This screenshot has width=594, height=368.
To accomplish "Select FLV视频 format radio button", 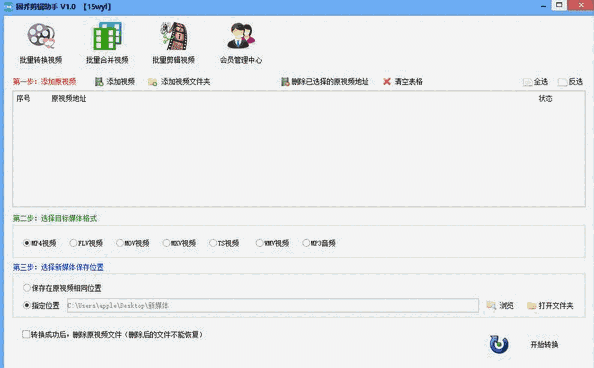I will click(73, 243).
